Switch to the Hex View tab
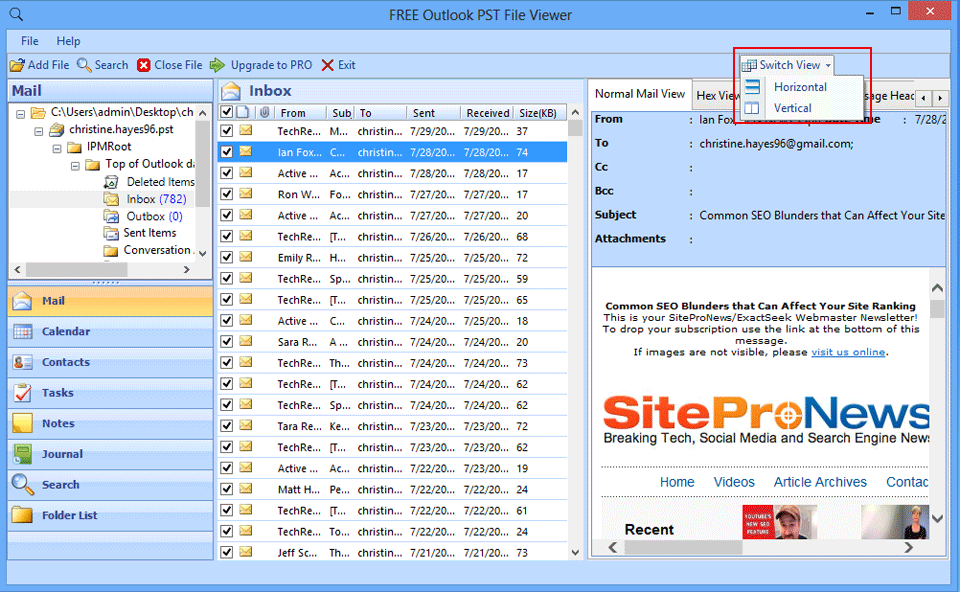The height and width of the screenshot is (592, 960). tap(718, 96)
